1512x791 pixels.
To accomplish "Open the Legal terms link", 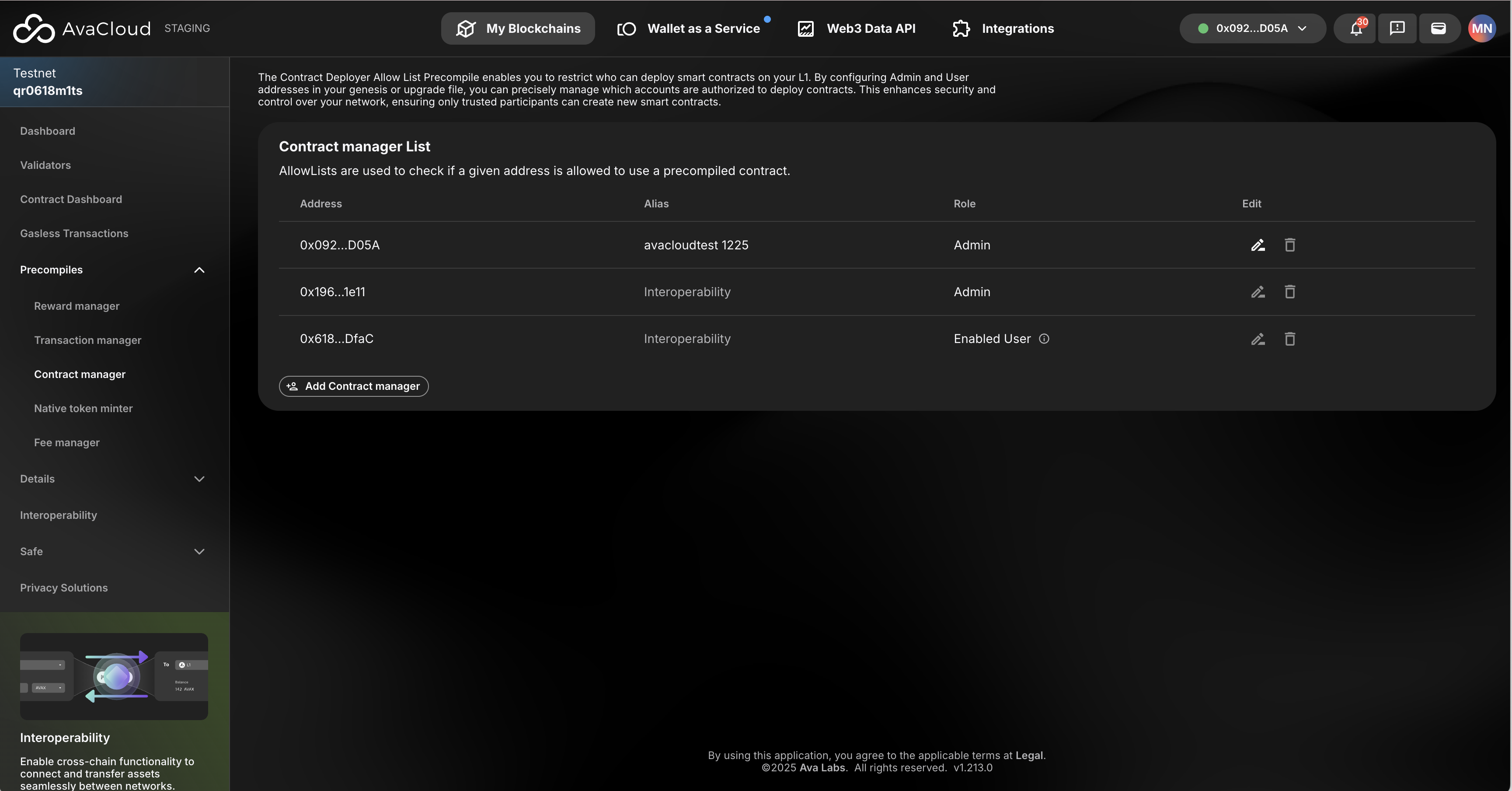I will pos(1029,755).
